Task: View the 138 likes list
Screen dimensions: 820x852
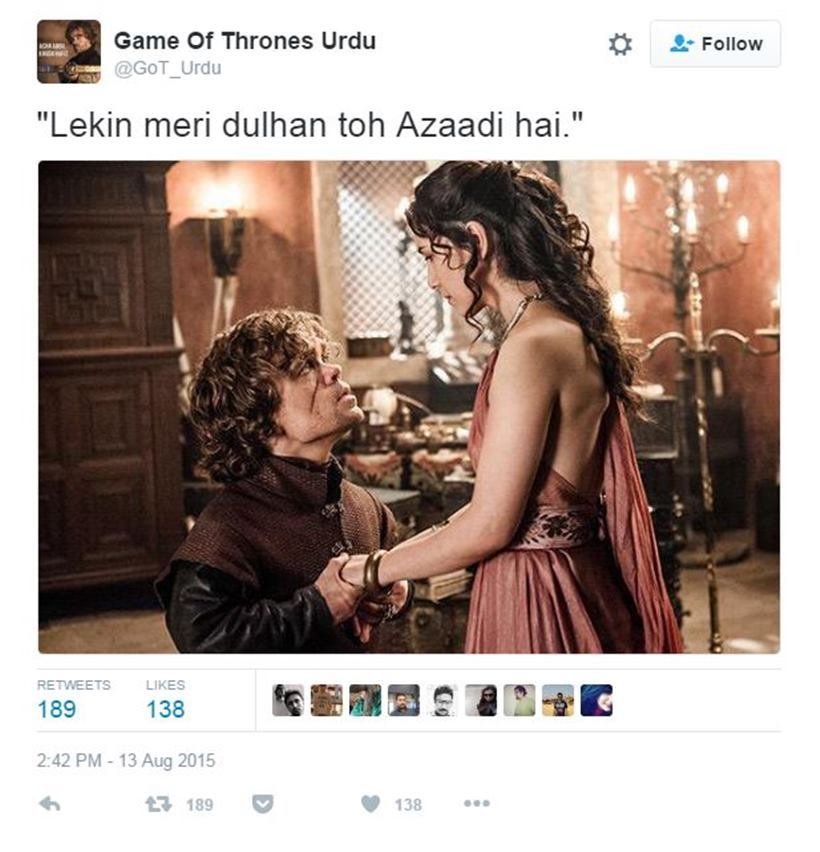Action: tap(165, 709)
